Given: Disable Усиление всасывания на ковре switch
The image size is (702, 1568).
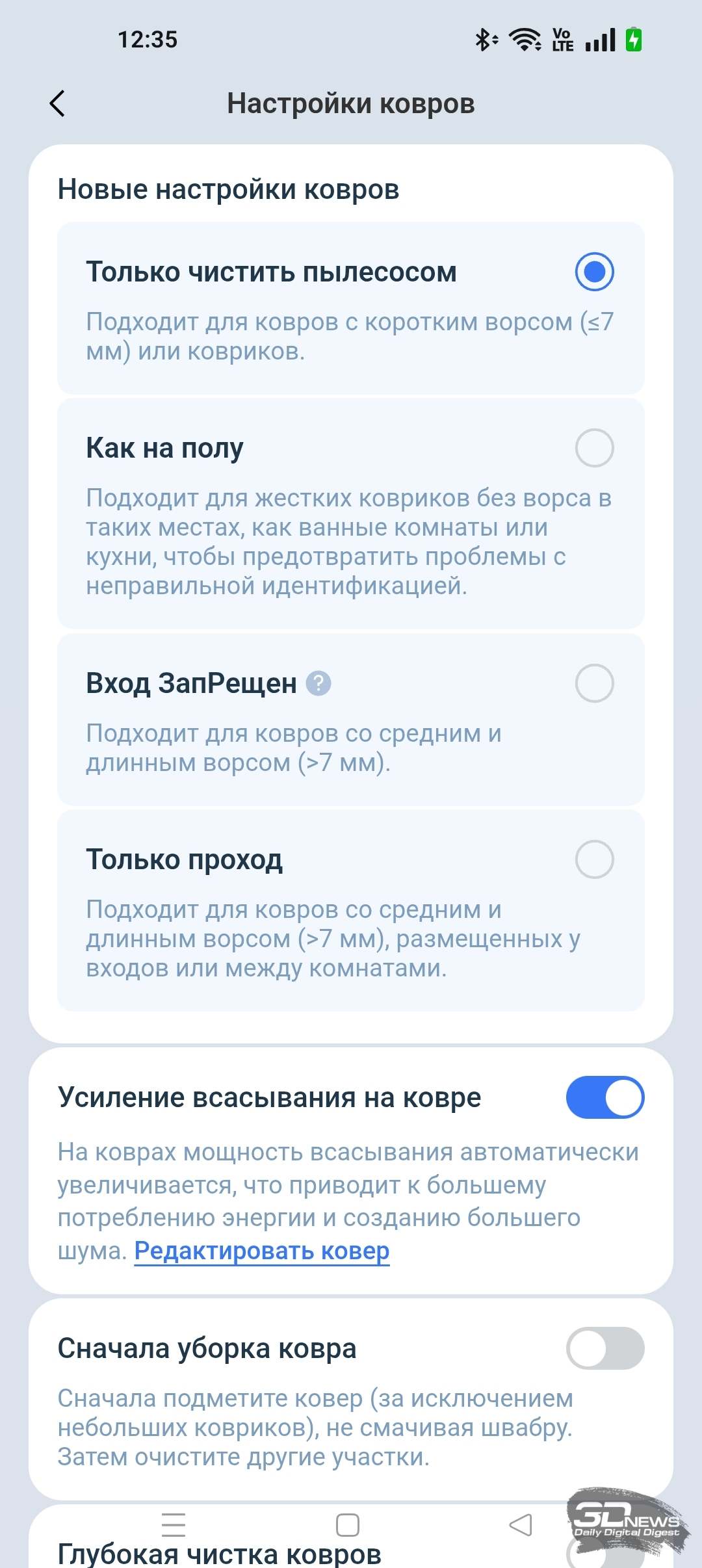Looking at the screenshot, I should tap(604, 1097).
